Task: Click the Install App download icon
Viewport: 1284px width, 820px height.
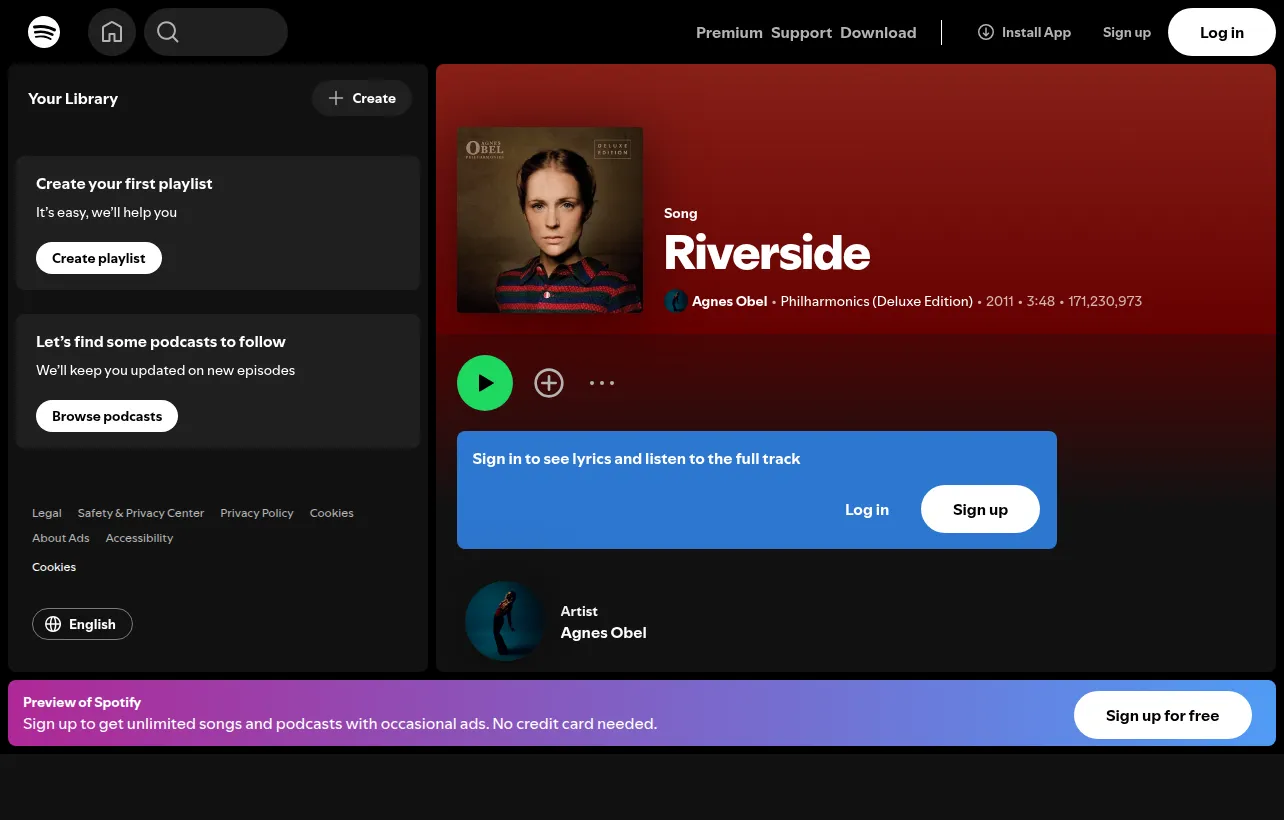Action: click(986, 32)
